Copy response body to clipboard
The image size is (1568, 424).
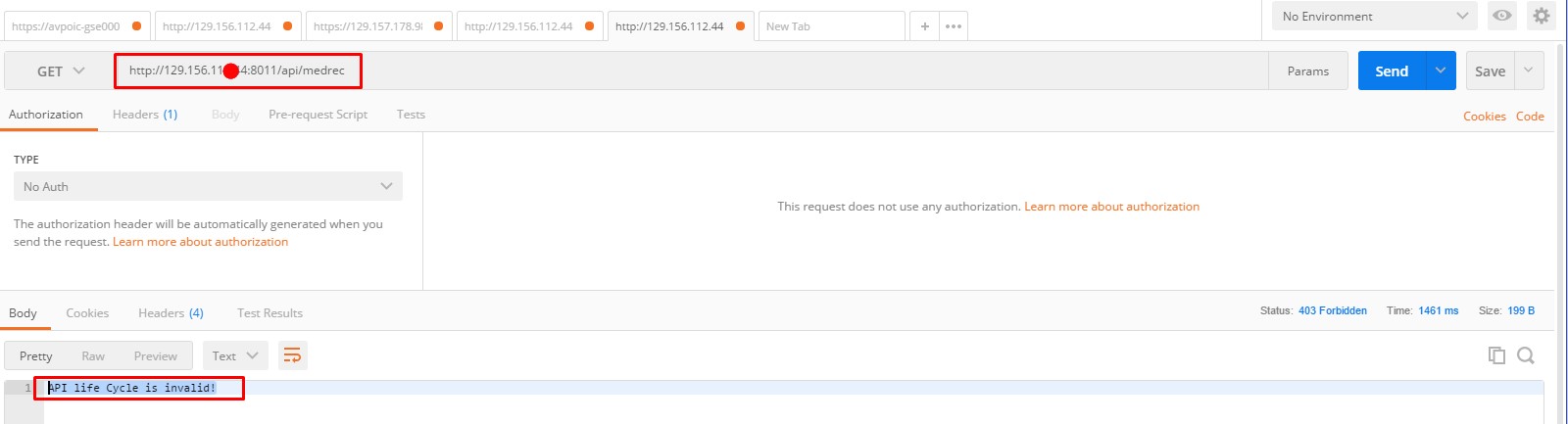coord(1496,355)
